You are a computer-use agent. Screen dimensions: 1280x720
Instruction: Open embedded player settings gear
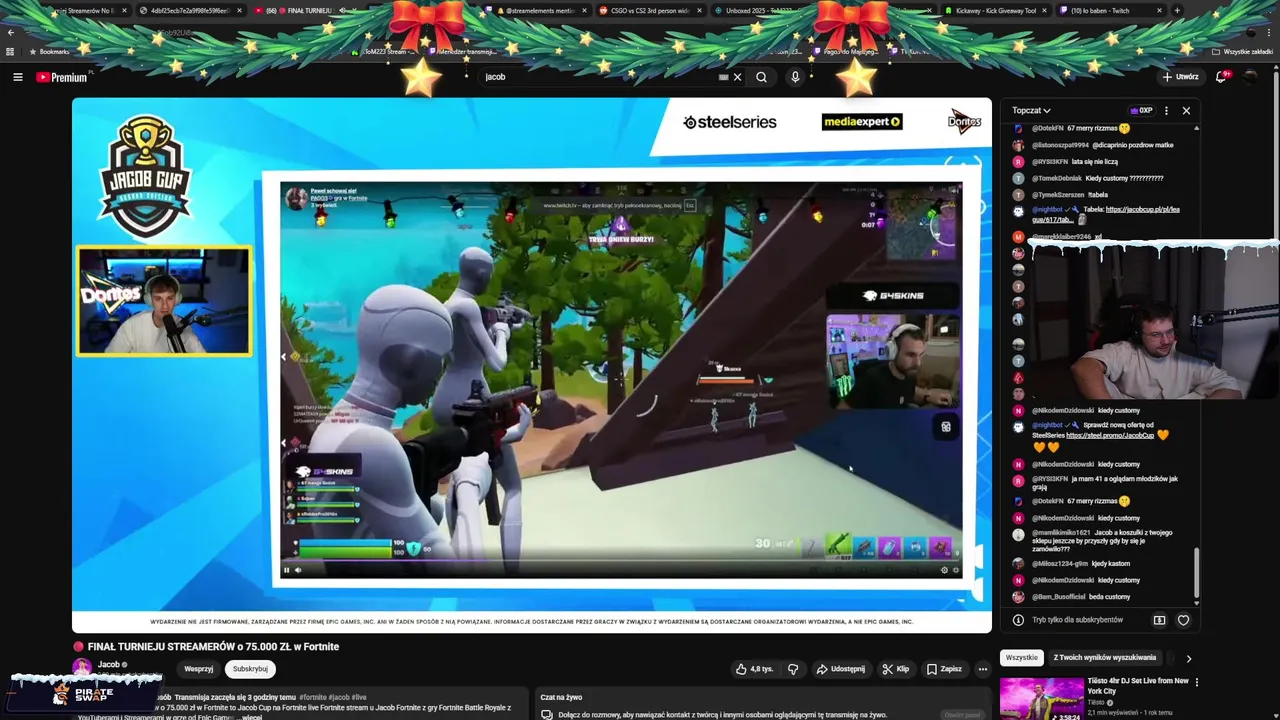(x=944, y=570)
